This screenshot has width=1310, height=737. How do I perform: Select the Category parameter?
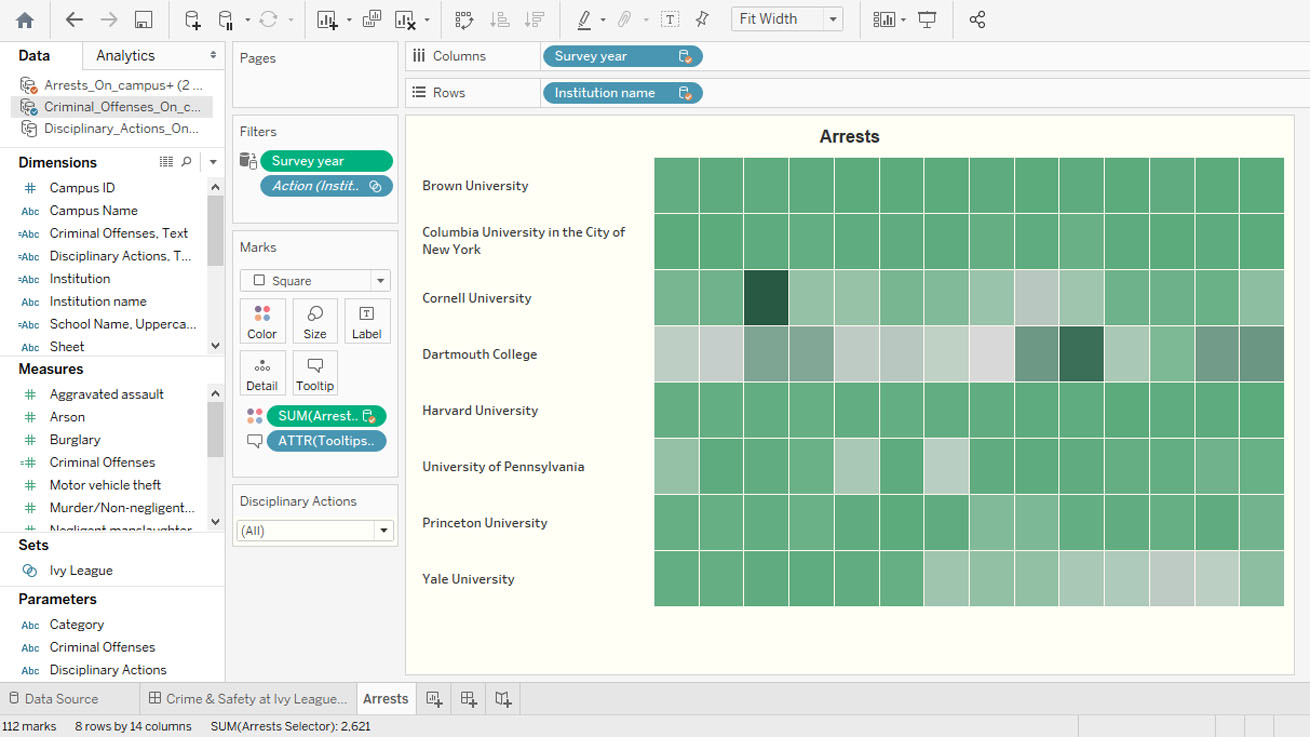point(76,625)
